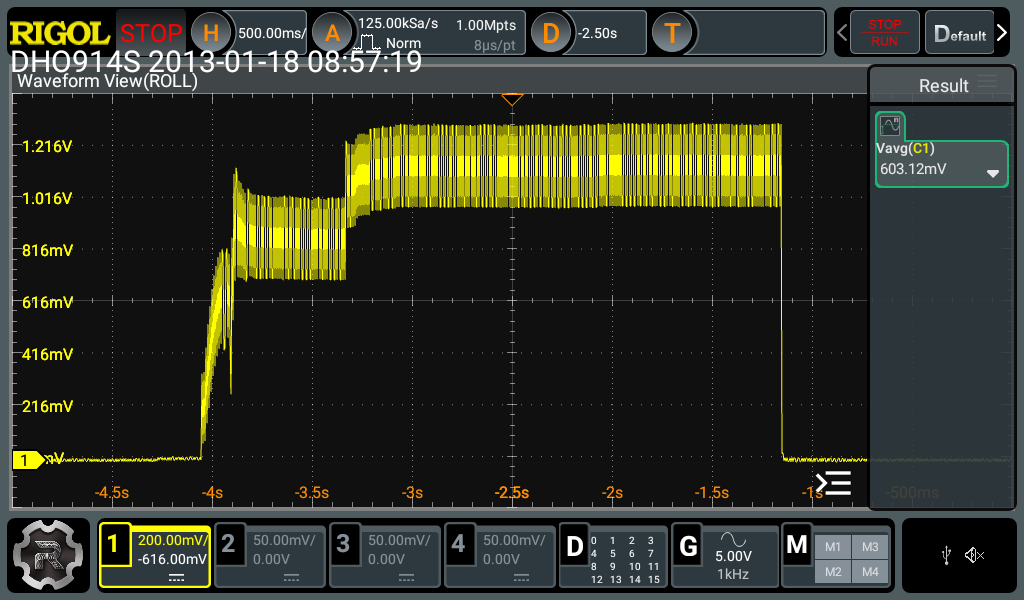Screen dimensions: 1024x600
Task: Click the acquisition mode waveform symbol
Action: 367,44
